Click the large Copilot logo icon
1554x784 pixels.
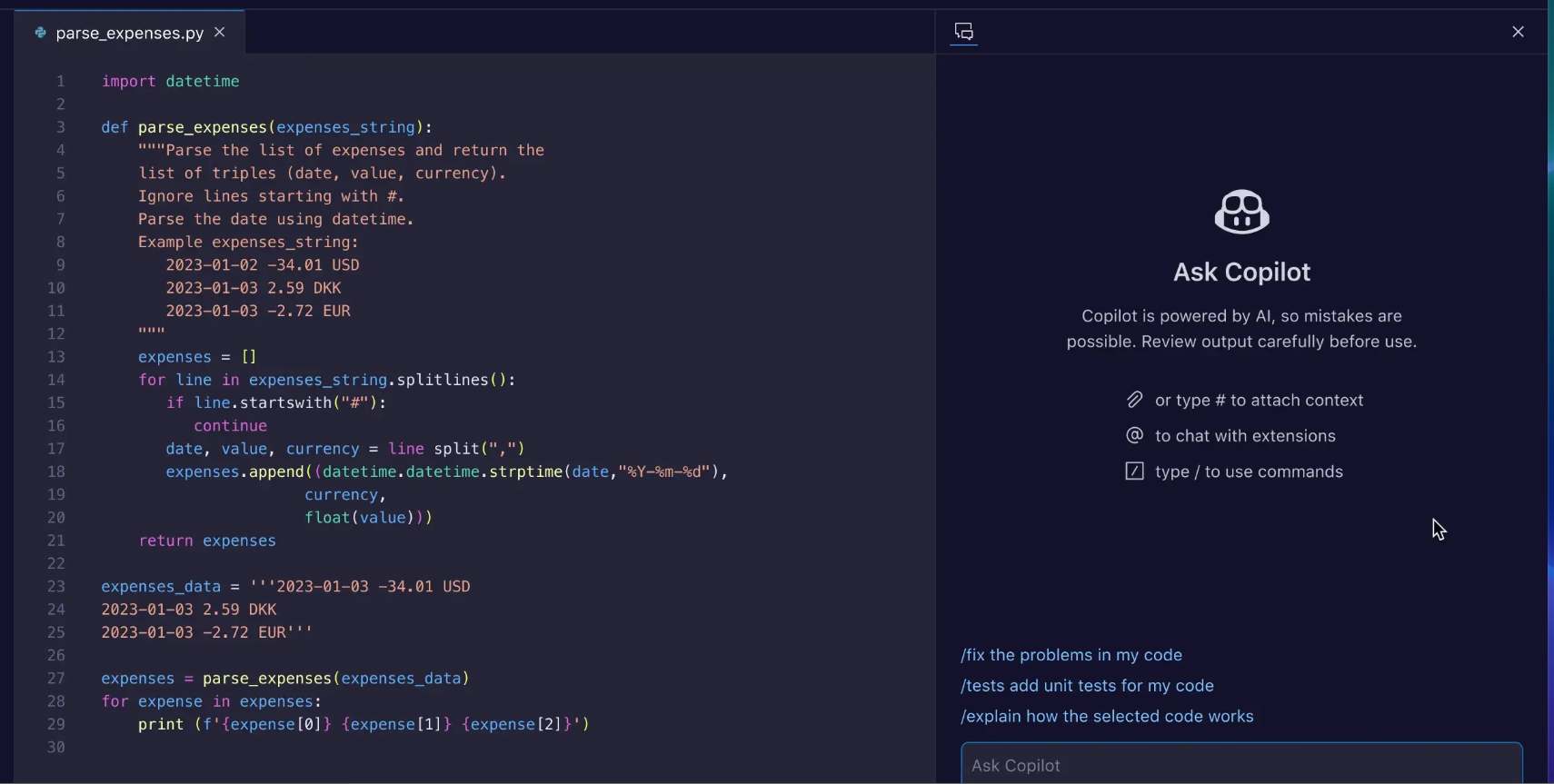(x=1241, y=212)
